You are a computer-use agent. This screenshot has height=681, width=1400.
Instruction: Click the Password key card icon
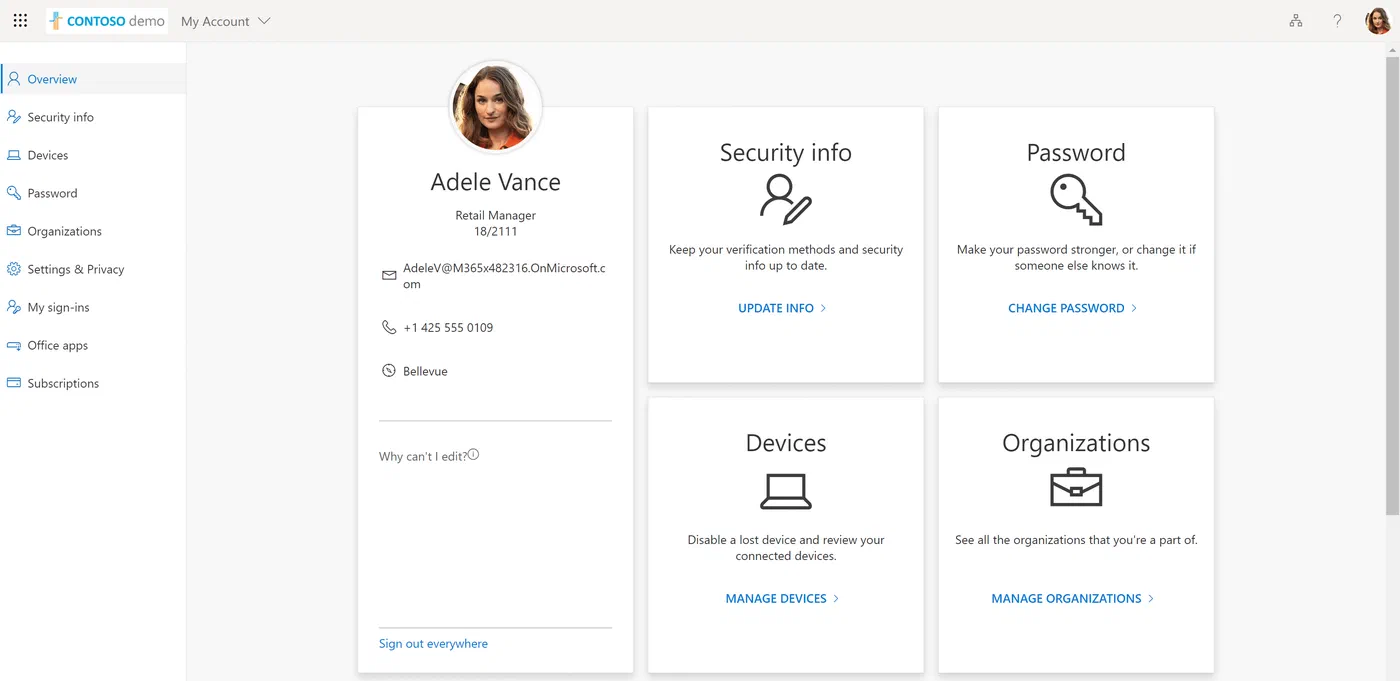pos(1076,199)
